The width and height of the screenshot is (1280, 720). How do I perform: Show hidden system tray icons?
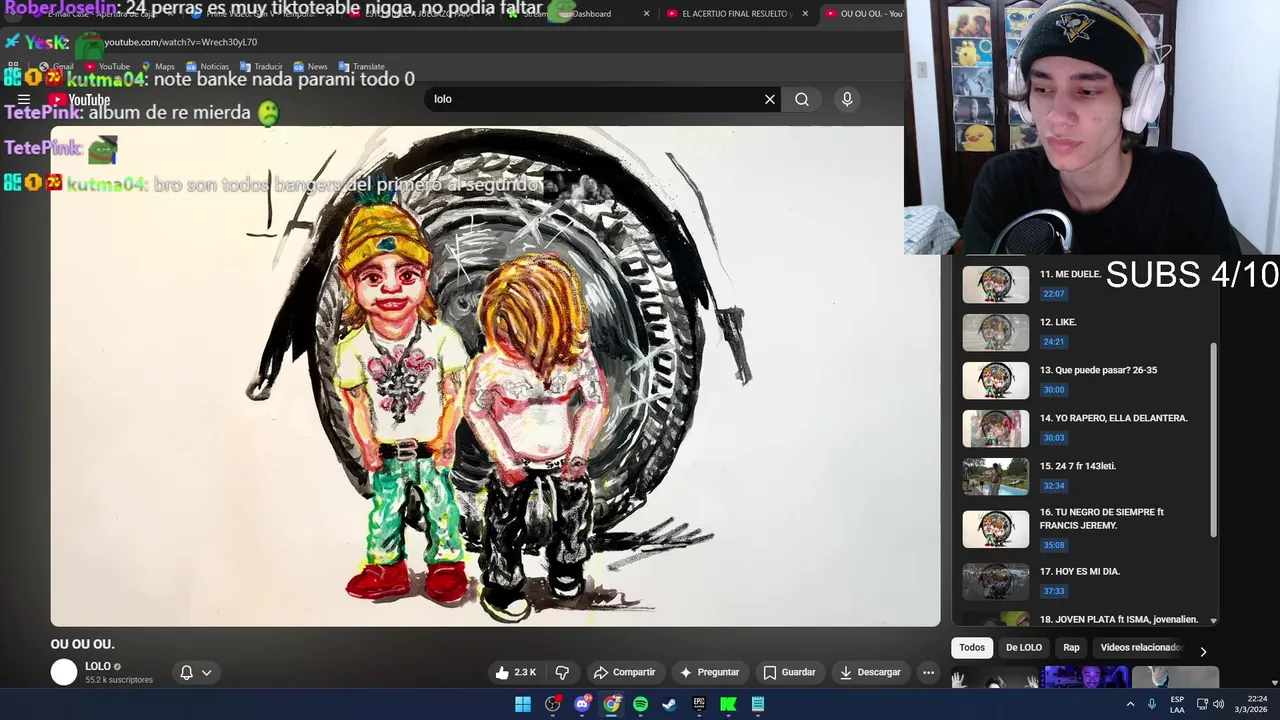point(1131,704)
